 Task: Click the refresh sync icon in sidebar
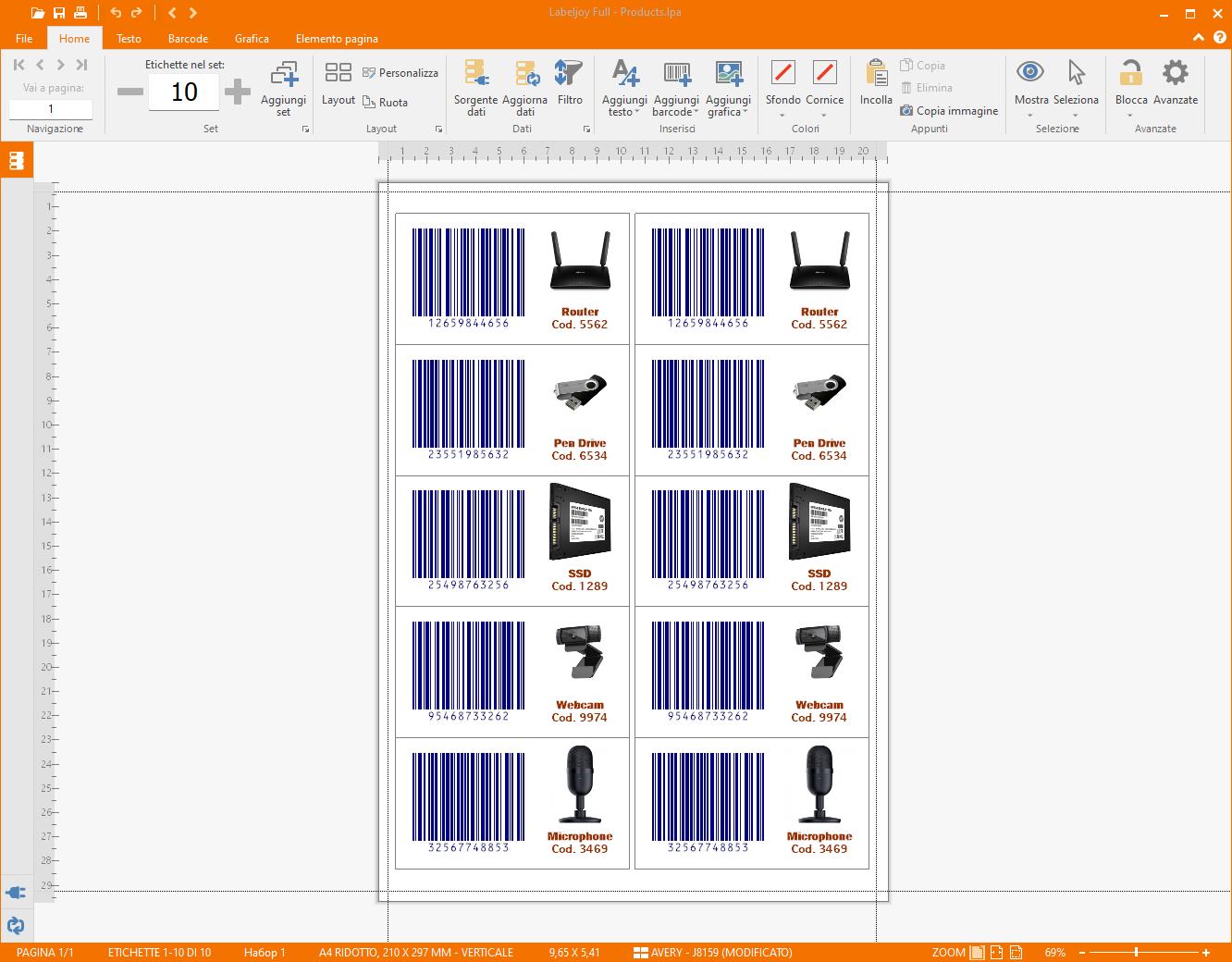pos(16,925)
